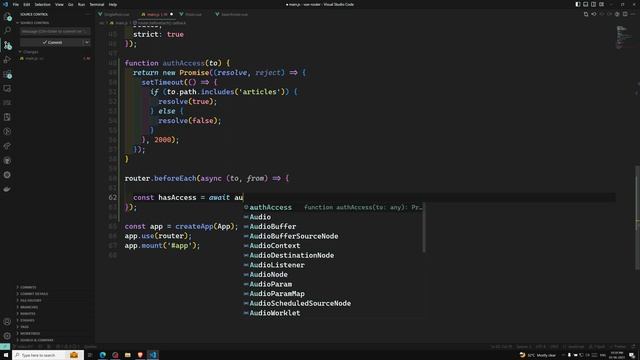Click the Prettier status bar item

(619, 347)
